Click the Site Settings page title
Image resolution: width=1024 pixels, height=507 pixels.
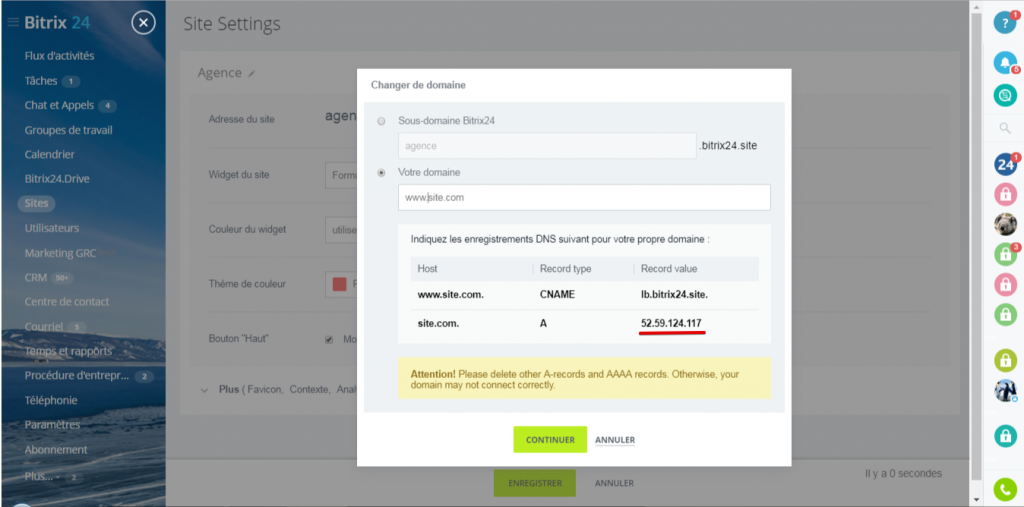pos(232,24)
